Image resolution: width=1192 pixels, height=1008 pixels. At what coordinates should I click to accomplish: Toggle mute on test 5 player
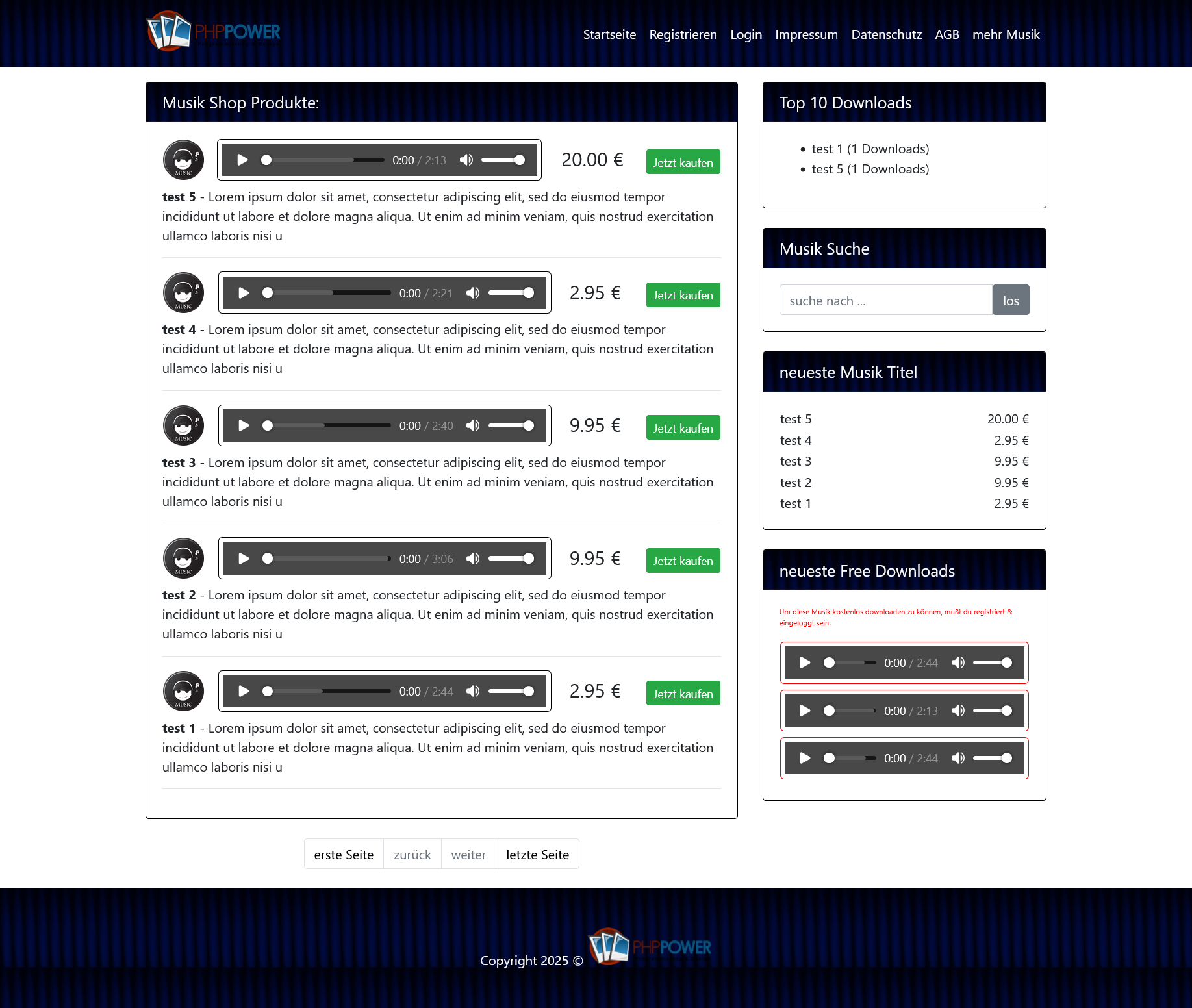click(466, 160)
